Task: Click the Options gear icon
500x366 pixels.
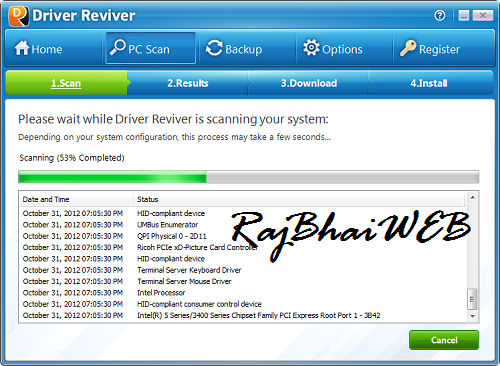Action: point(311,48)
